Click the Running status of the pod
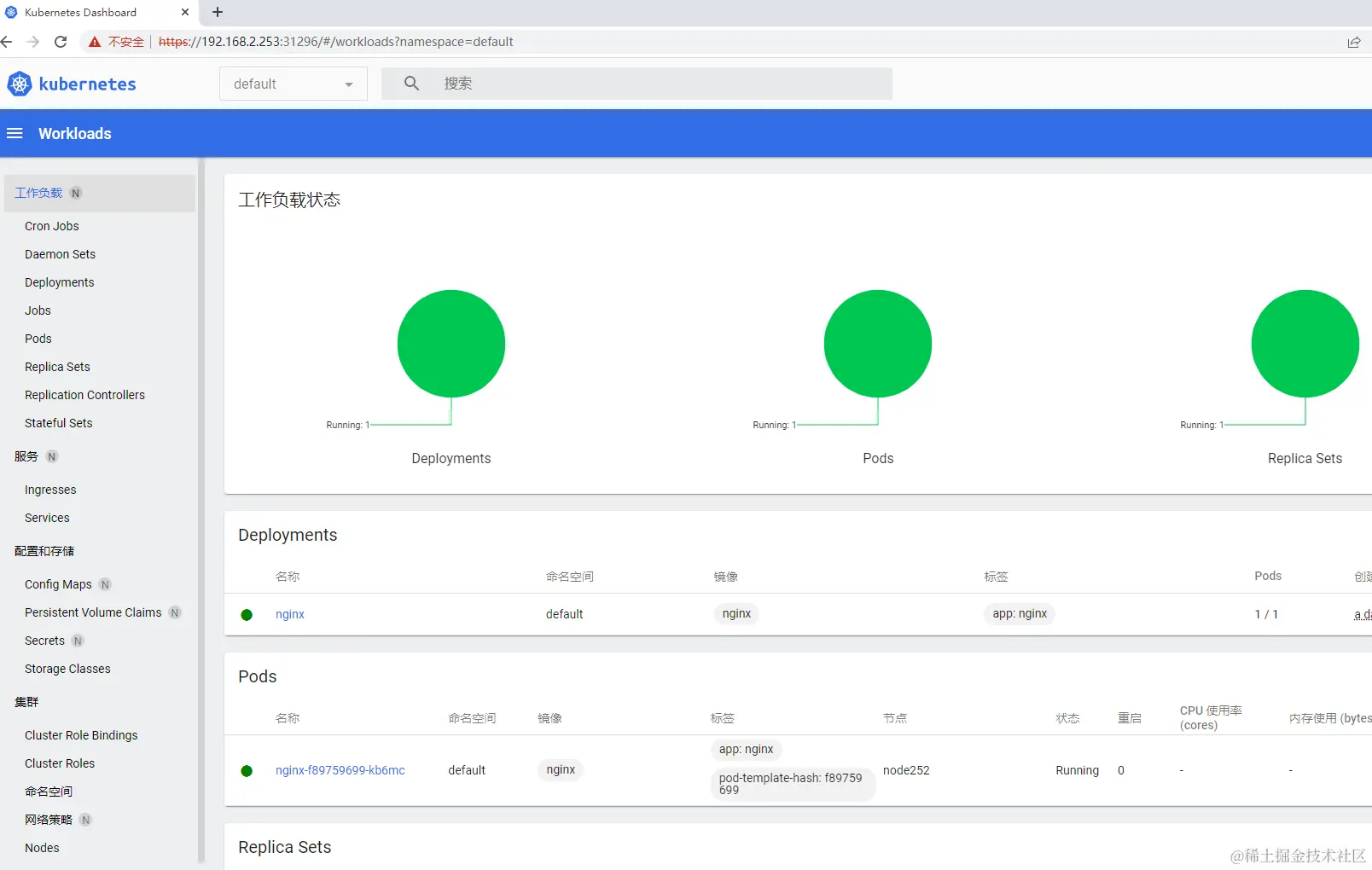This screenshot has width=1372, height=870. click(1078, 770)
